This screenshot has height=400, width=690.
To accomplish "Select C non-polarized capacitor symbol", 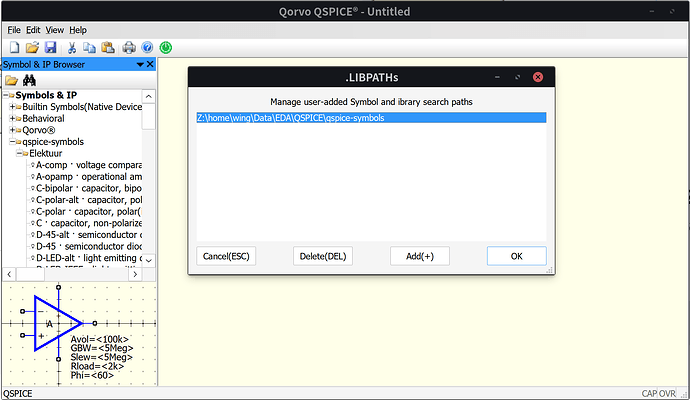I will click(89, 223).
